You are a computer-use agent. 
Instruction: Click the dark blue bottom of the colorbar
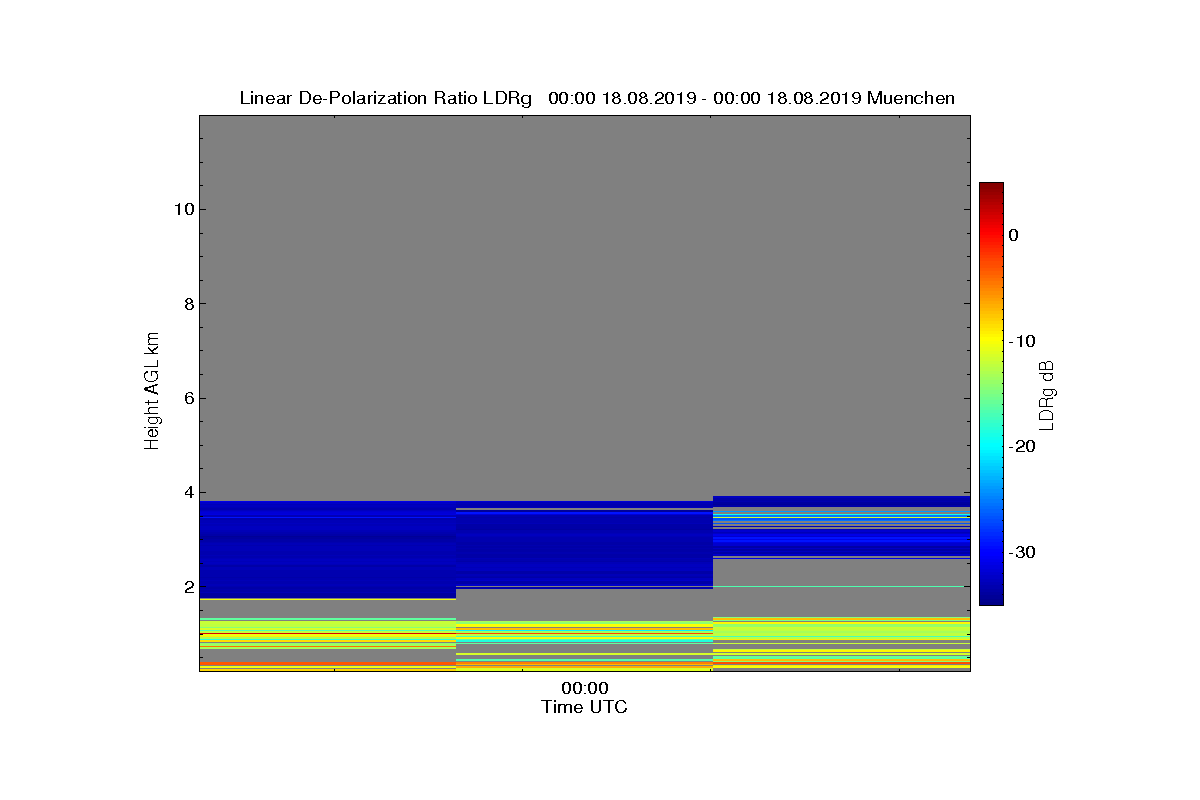click(991, 598)
